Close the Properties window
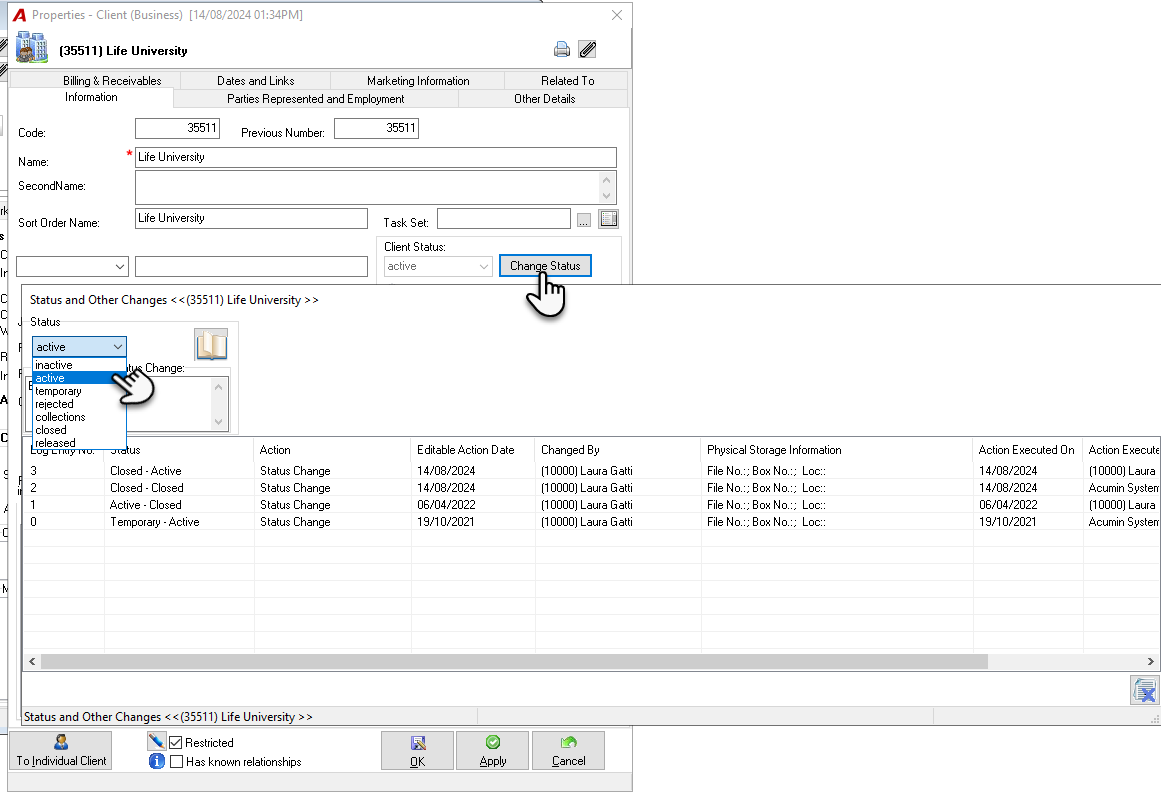The width and height of the screenshot is (1161, 794). (616, 15)
